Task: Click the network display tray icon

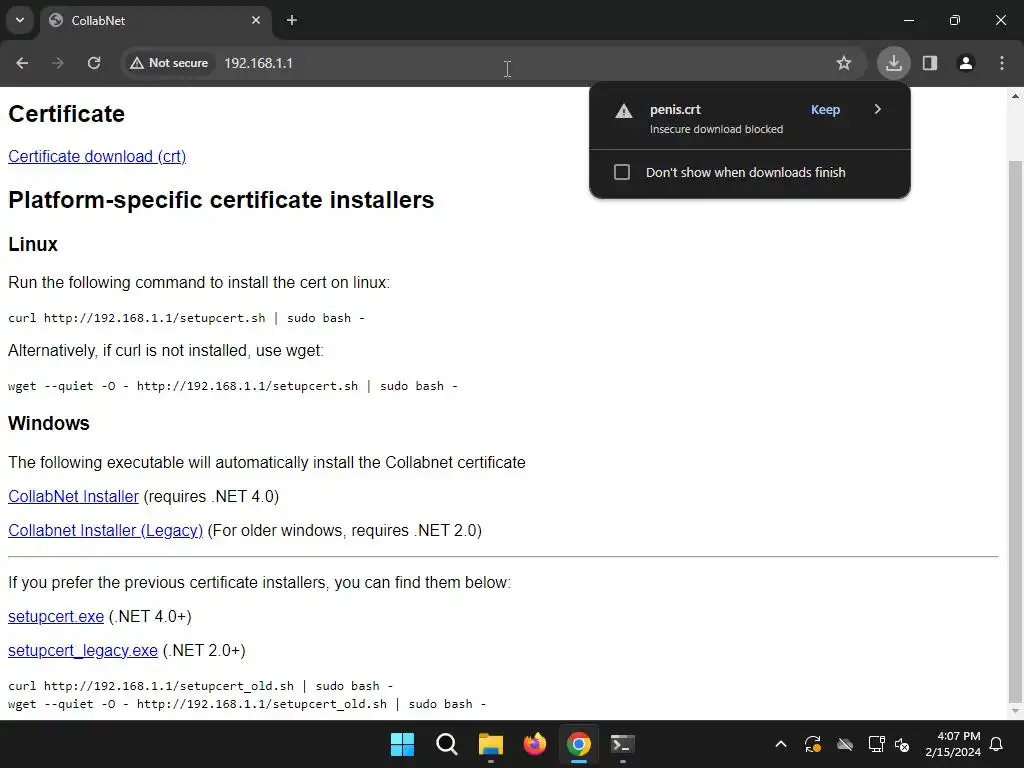Action: click(x=876, y=744)
